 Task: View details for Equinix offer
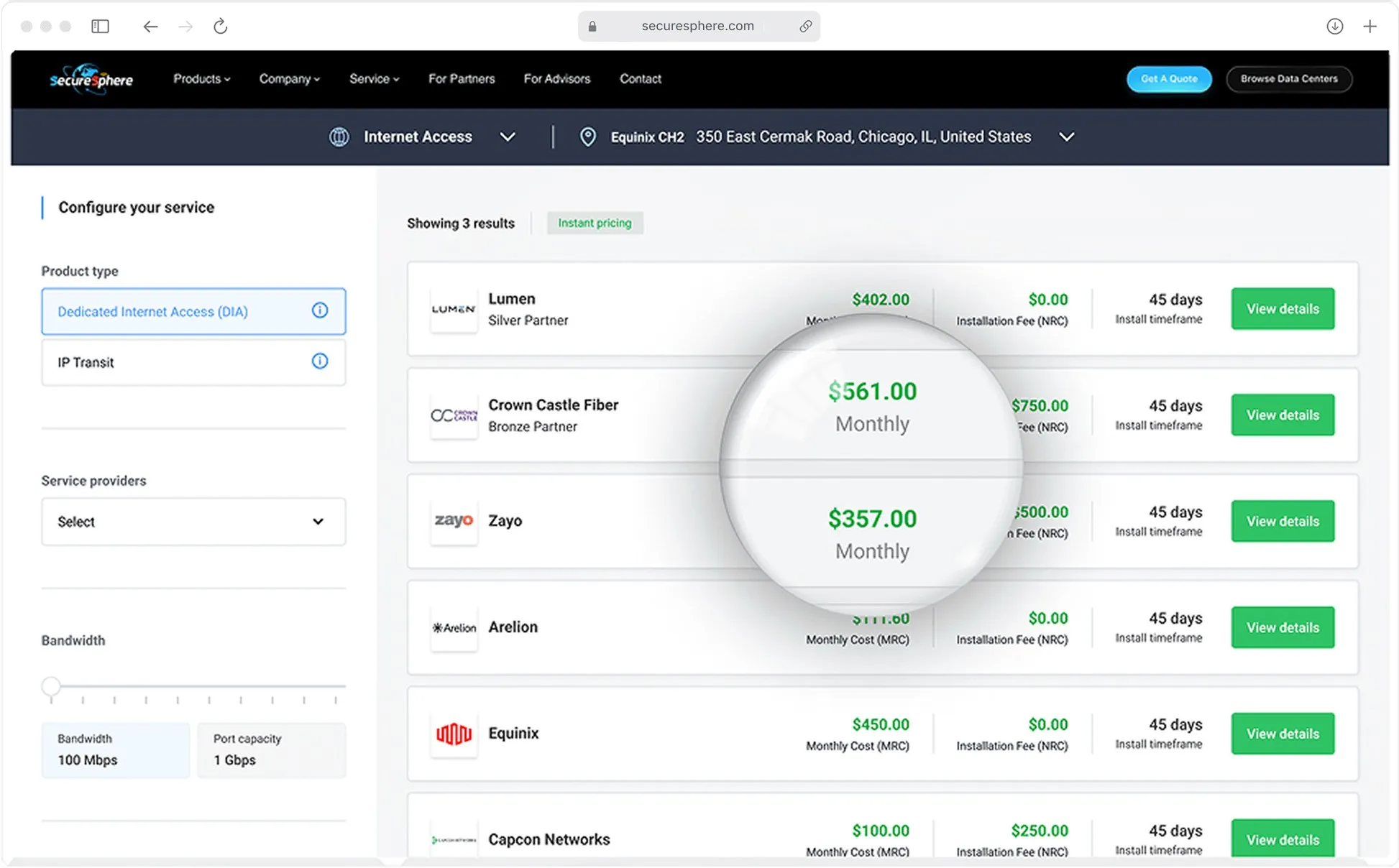tap(1282, 734)
